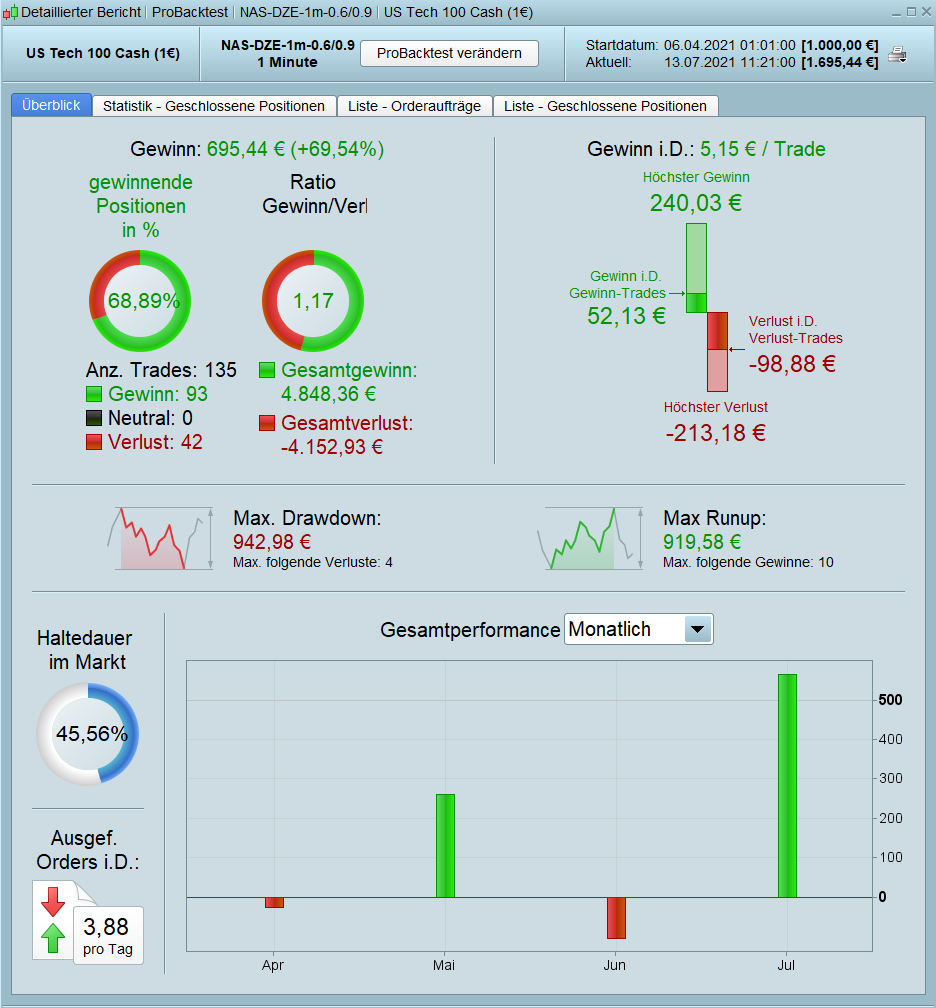Click the candlestick app icon in title bar

click(10, 12)
